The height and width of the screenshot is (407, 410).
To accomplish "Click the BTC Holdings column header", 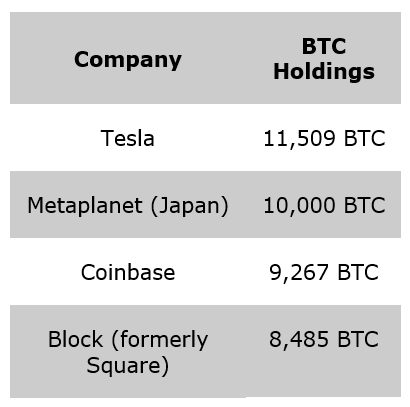I will [x=324, y=58].
